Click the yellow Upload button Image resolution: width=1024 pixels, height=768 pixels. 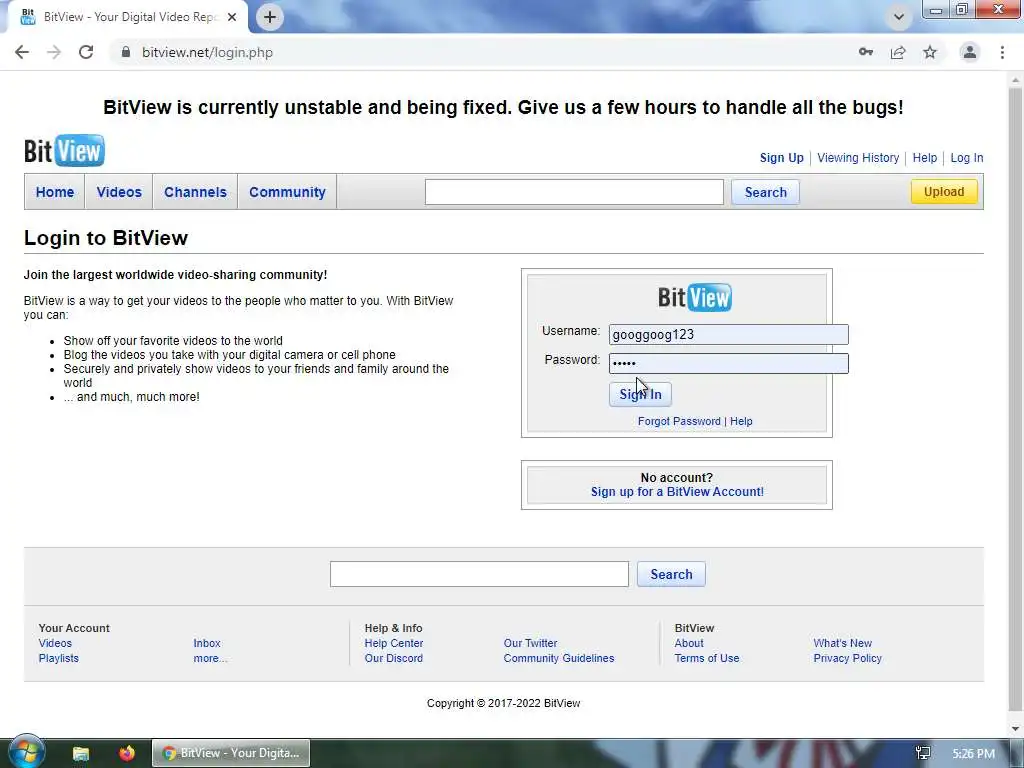tap(944, 191)
